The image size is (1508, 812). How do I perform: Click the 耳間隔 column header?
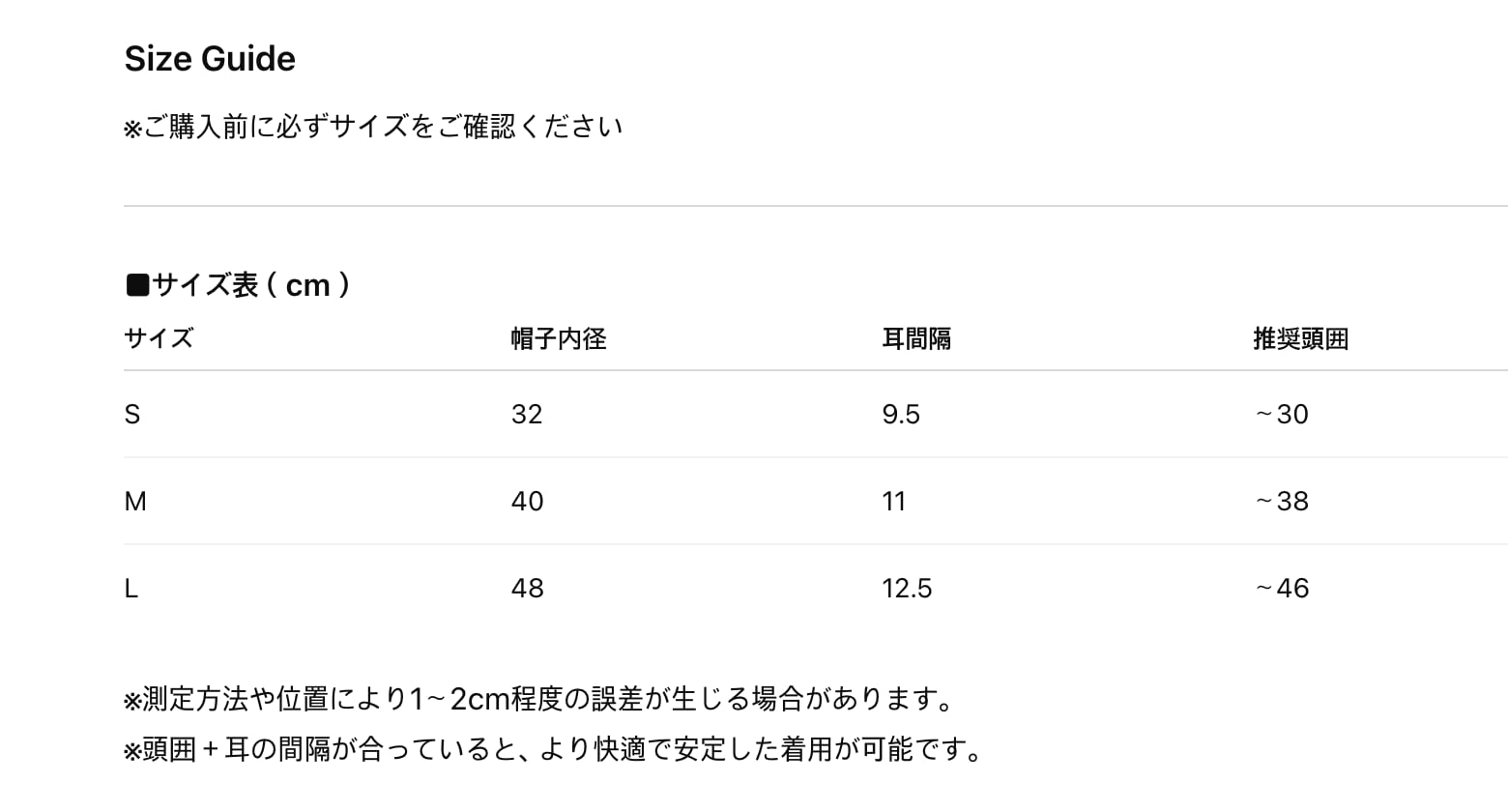tap(915, 338)
